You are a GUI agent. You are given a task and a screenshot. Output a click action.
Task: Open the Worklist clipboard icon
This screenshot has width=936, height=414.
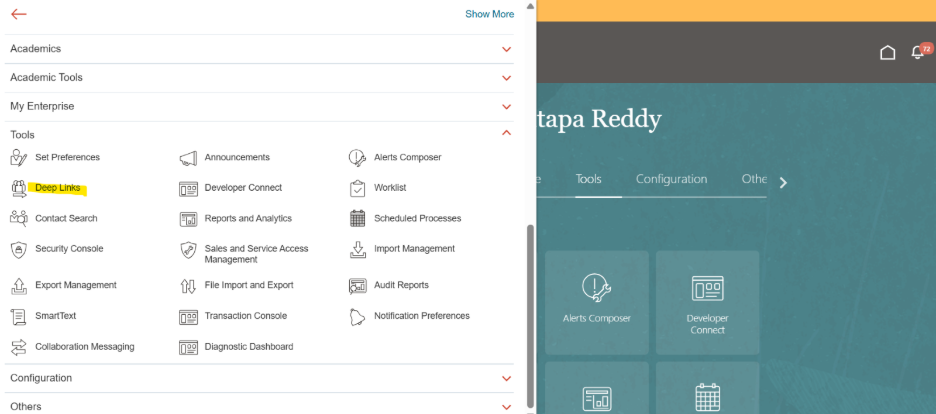[357, 188]
